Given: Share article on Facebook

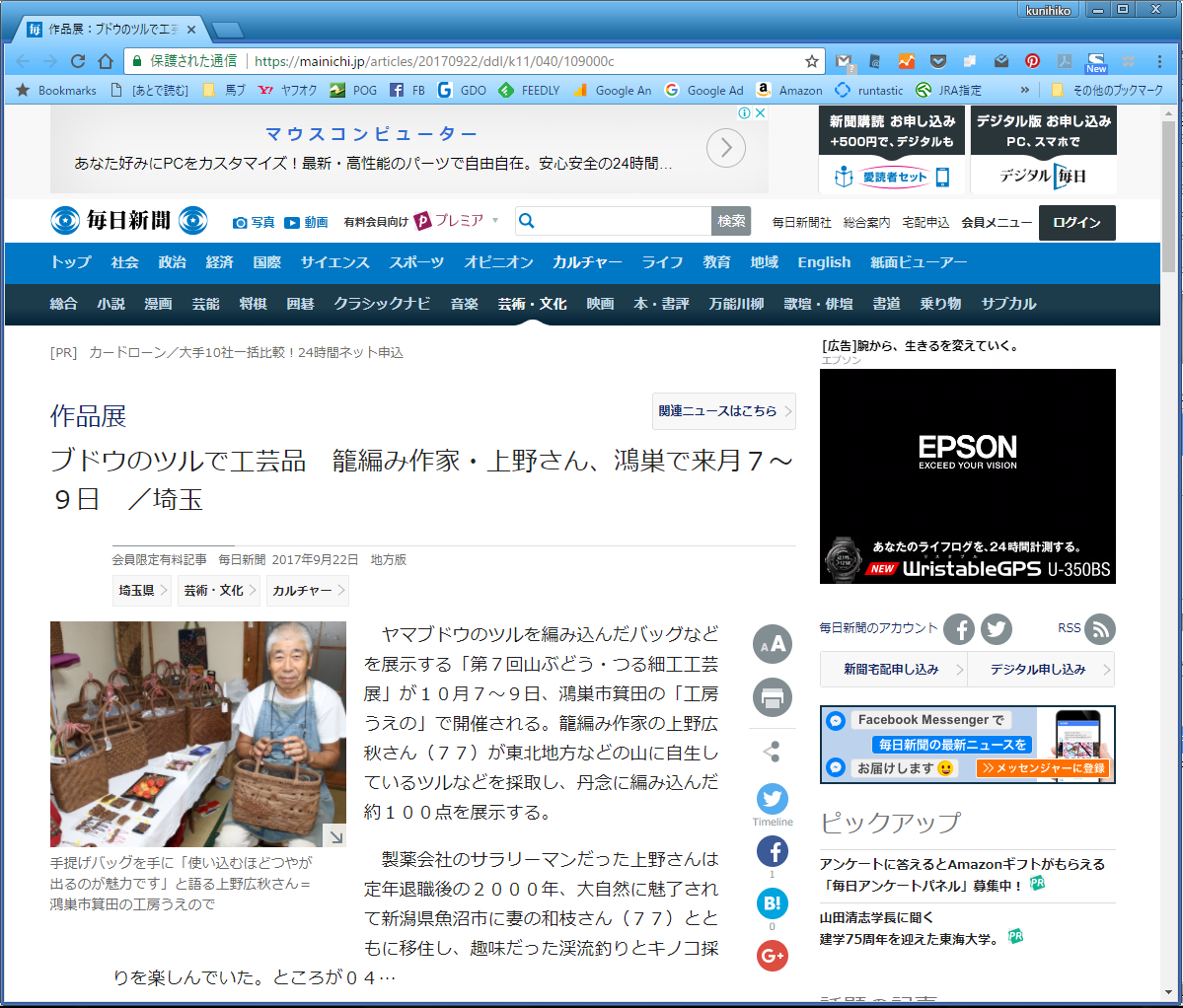Looking at the screenshot, I should (773, 851).
